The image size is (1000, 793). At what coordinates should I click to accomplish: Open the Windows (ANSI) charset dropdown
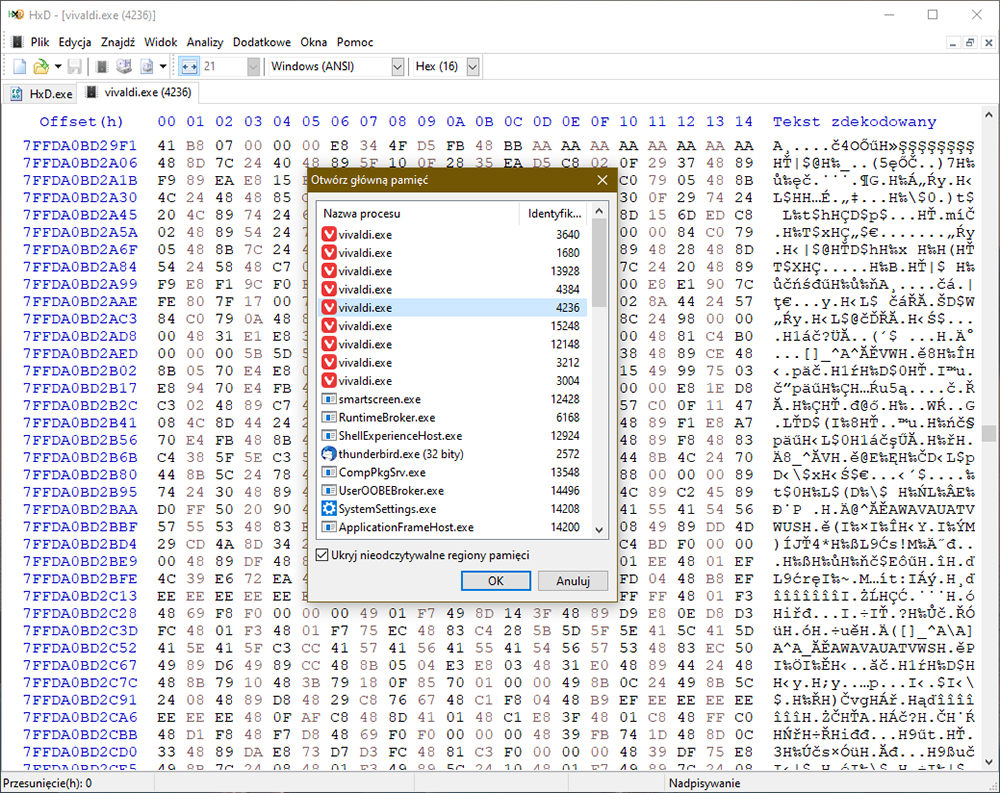[397, 66]
